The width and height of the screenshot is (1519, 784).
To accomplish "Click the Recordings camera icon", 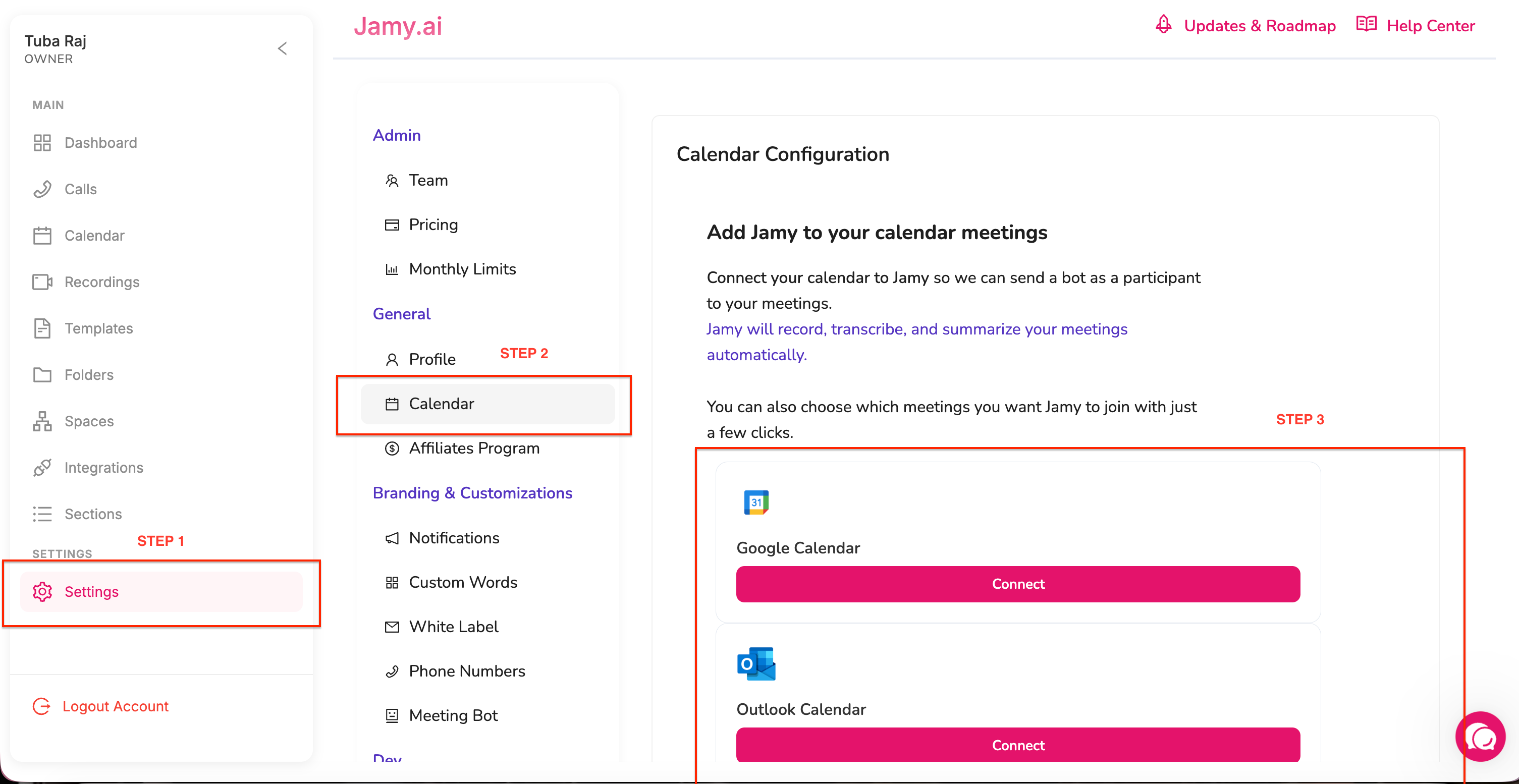I will tap(42, 282).
